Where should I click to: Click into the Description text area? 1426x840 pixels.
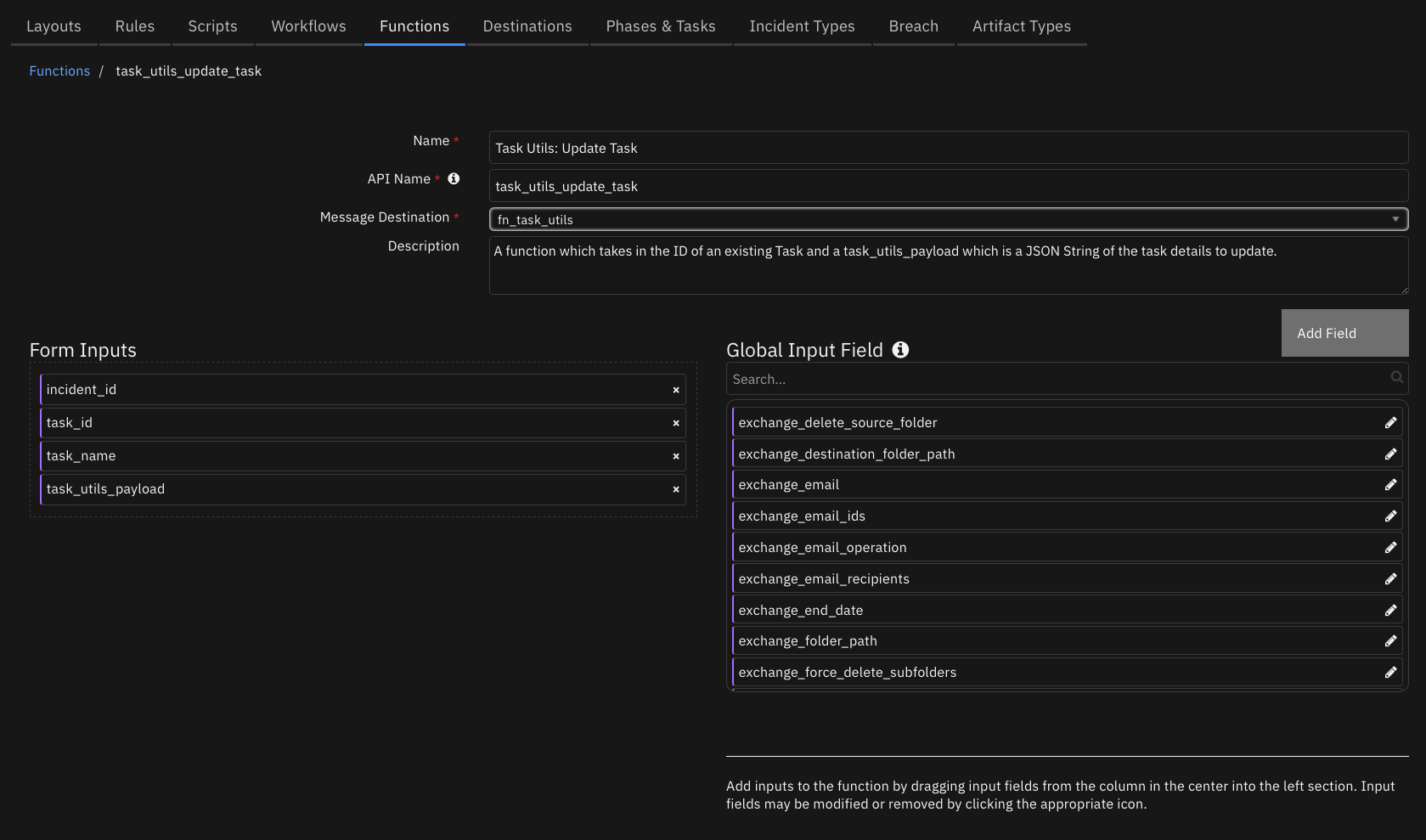(x=949, y=266)
